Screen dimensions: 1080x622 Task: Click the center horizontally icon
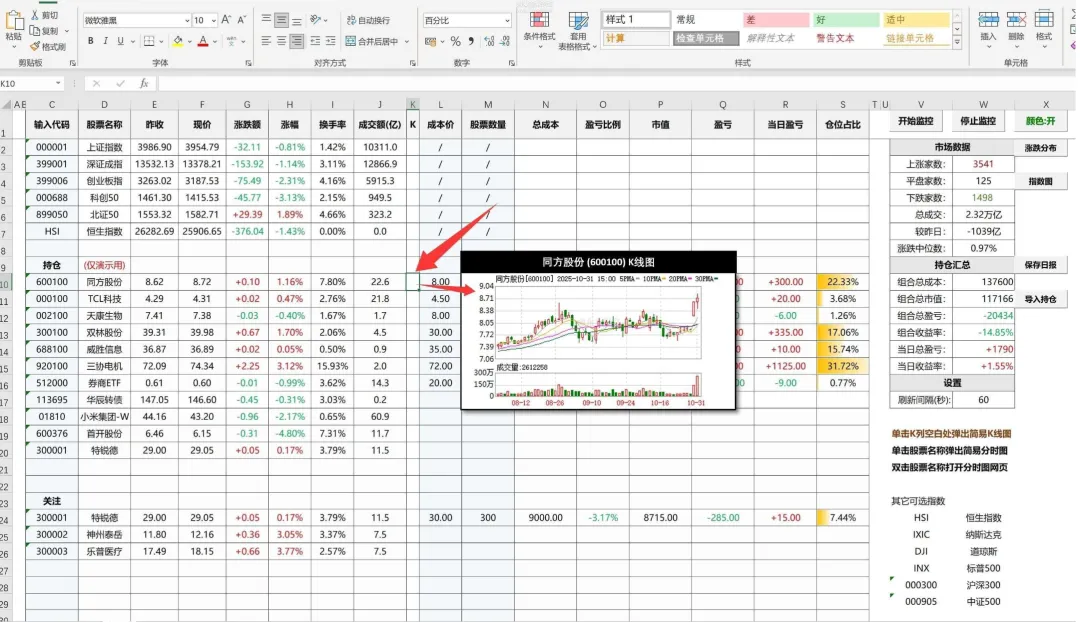pyautogui.click(x=281, y=41)
